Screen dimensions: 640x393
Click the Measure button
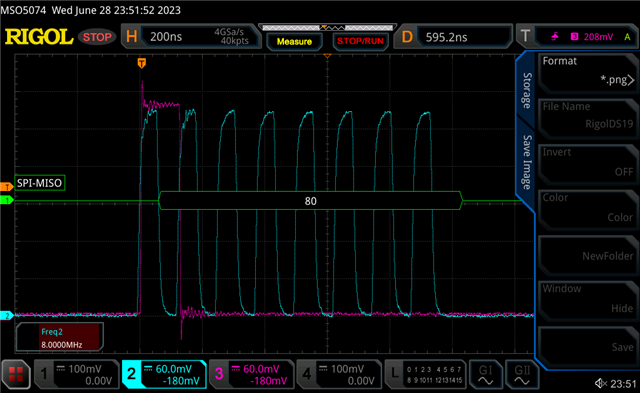click(294, 41)
